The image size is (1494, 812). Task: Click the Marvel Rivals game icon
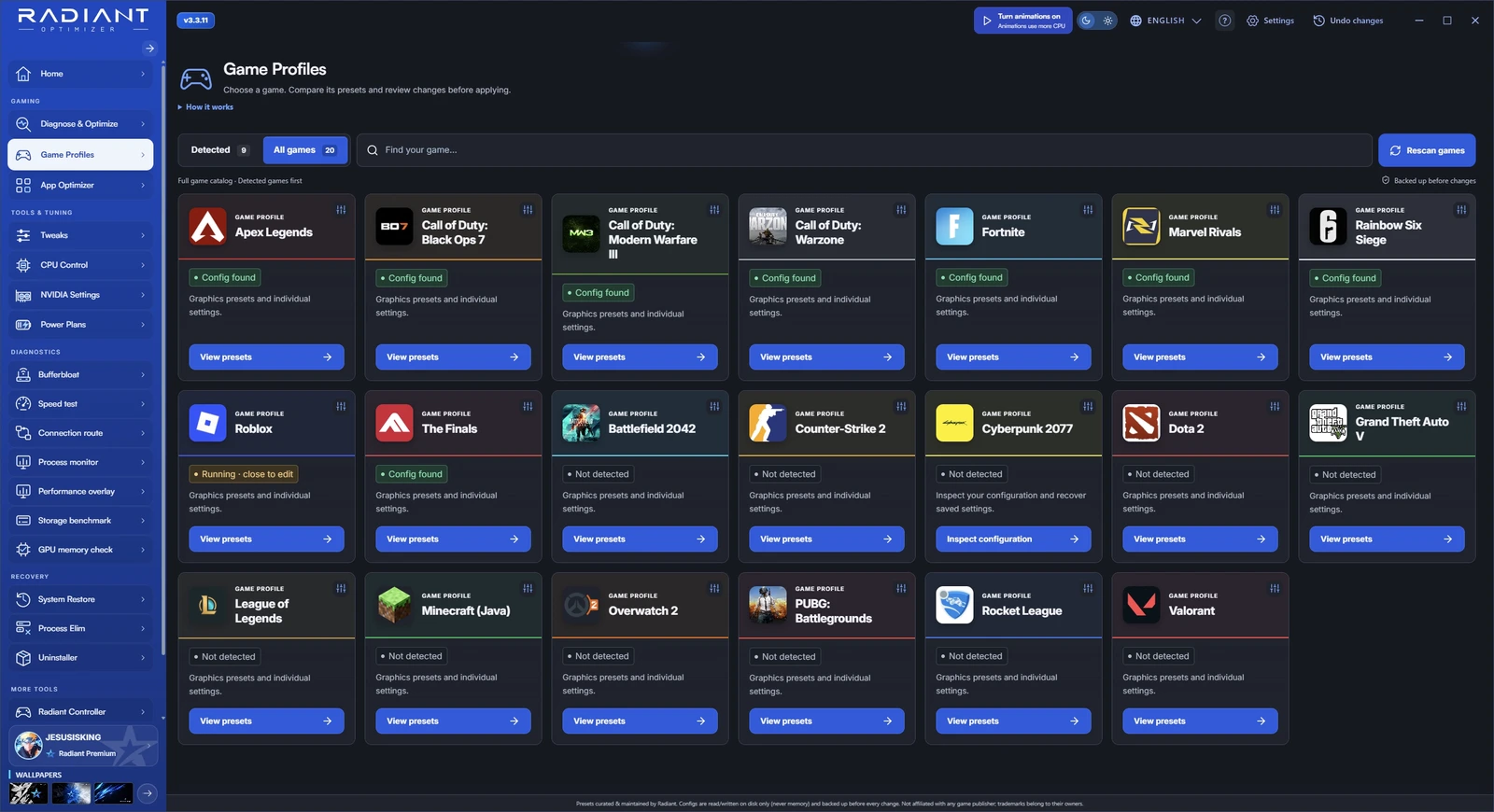point(1141,226)
